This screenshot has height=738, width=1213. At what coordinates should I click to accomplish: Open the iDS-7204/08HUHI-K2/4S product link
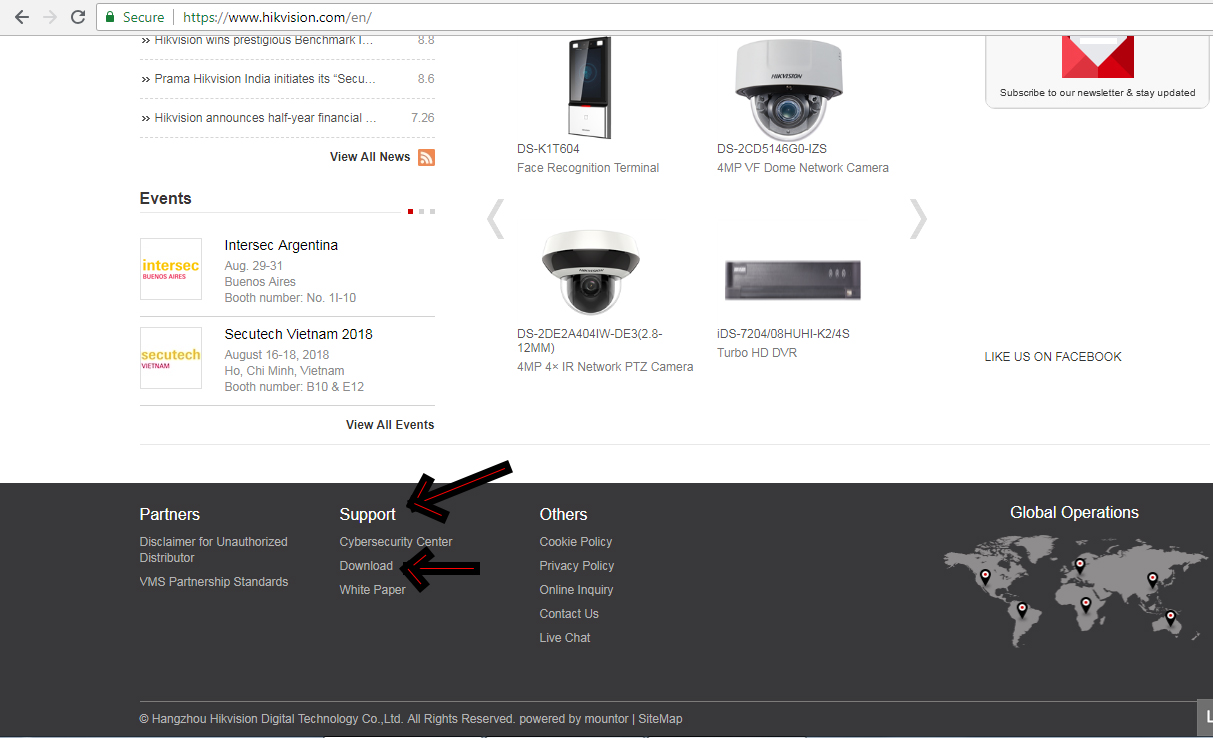(783, 334)
